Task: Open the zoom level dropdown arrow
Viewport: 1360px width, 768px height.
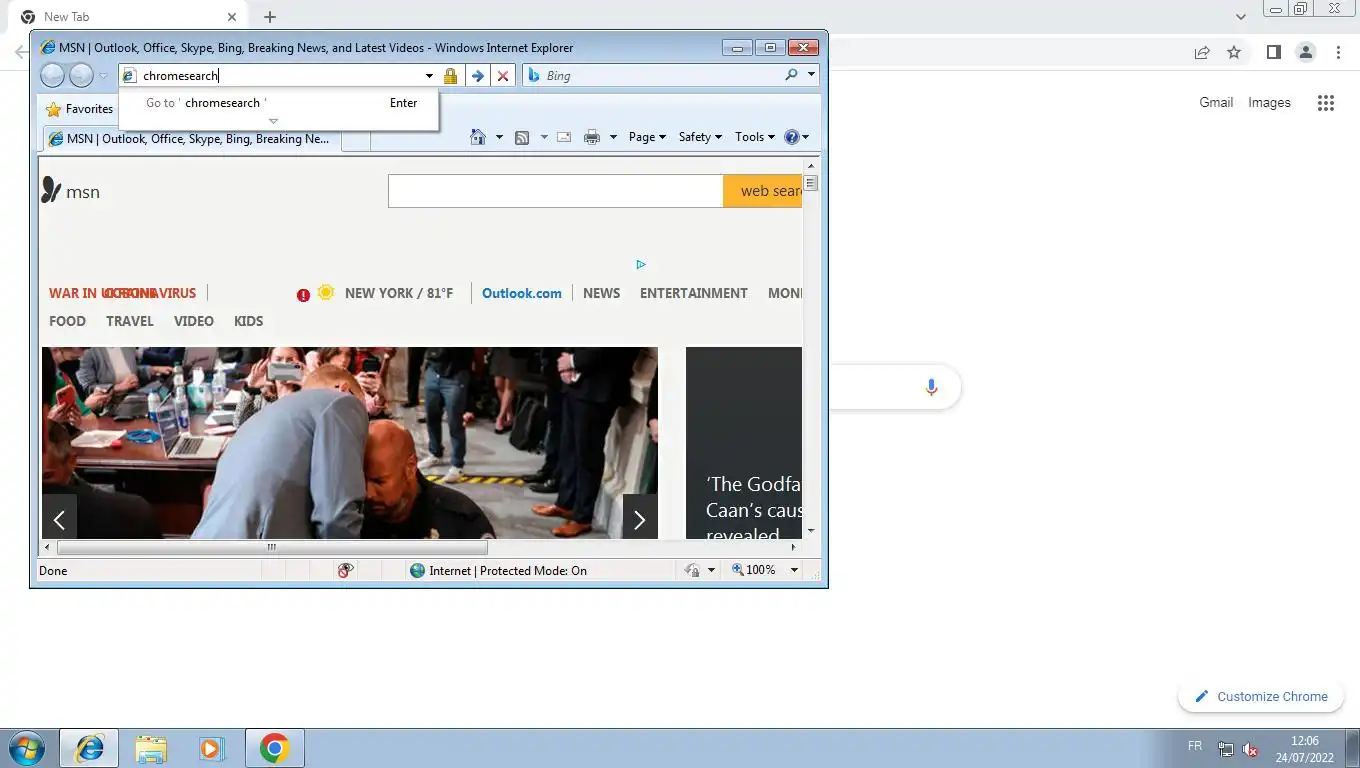Action: pos(794,570)
